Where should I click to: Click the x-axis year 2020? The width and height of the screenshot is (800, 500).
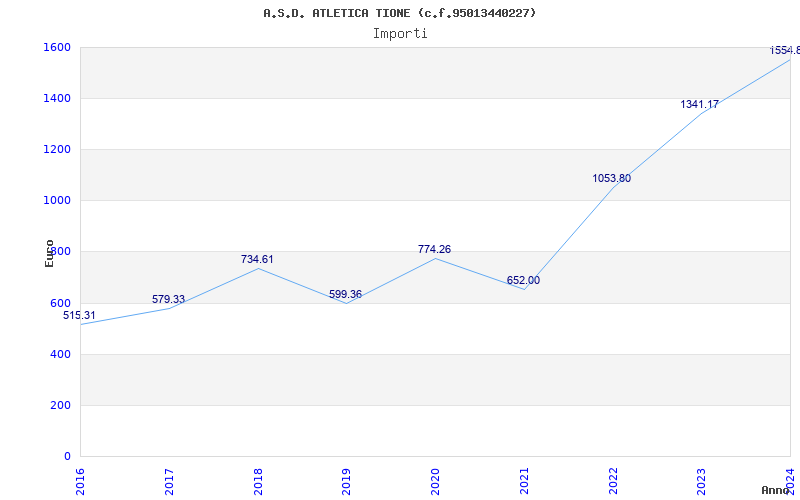coord(436,482)
